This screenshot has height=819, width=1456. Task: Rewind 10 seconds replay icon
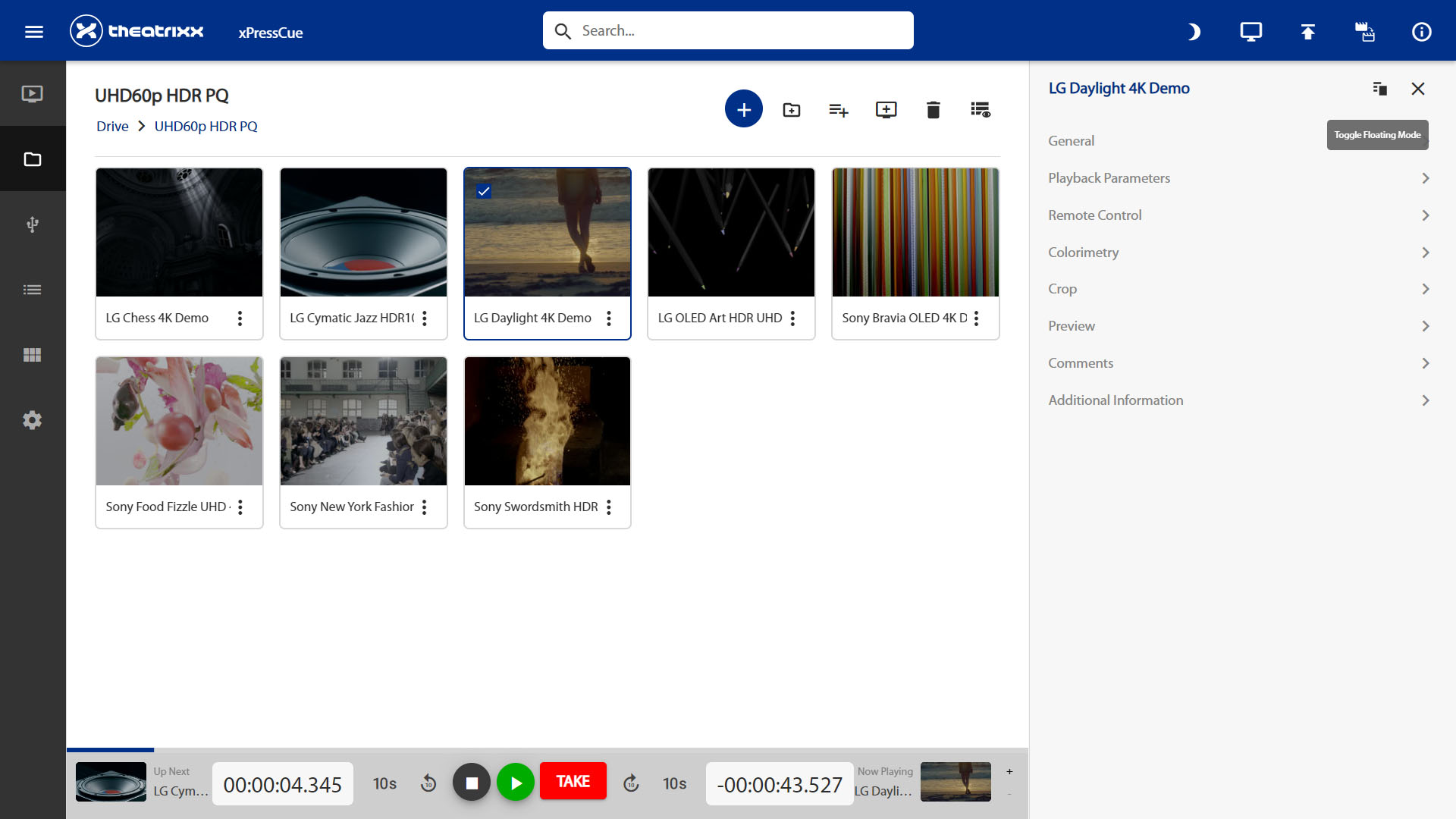[x=428, y=783]
